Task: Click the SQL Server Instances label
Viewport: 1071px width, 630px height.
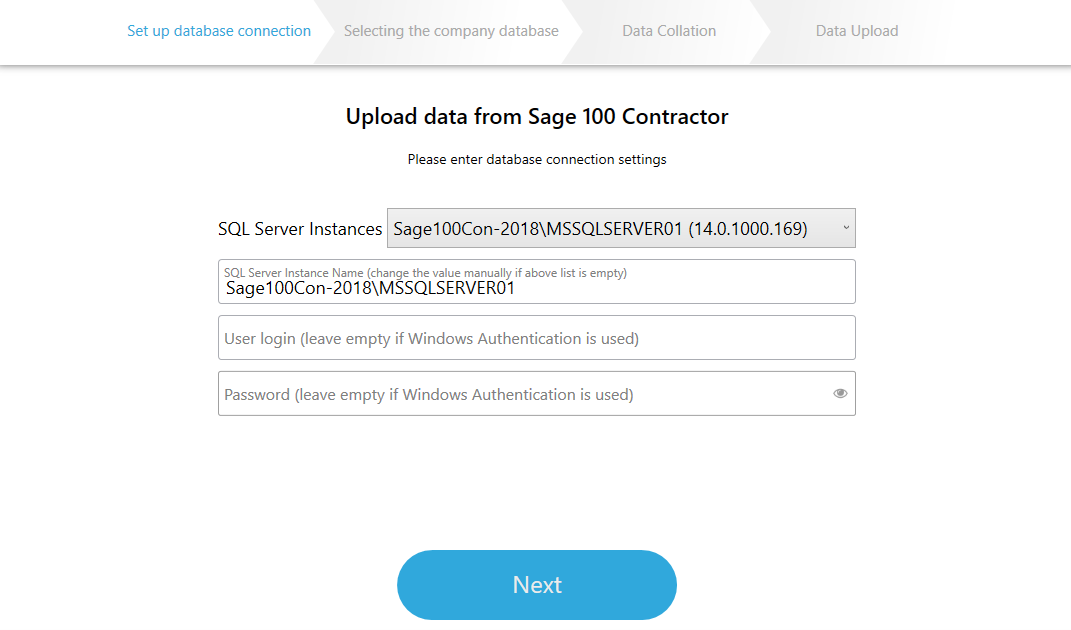Action: point(300,229)
